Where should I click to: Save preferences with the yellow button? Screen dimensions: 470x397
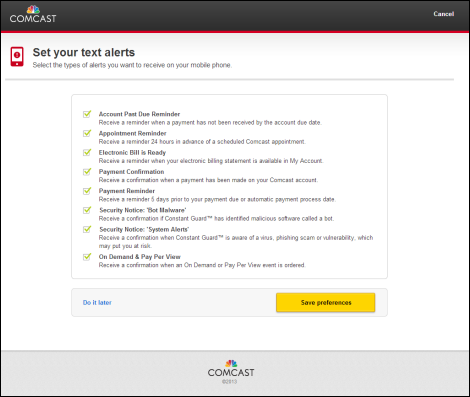326,302
